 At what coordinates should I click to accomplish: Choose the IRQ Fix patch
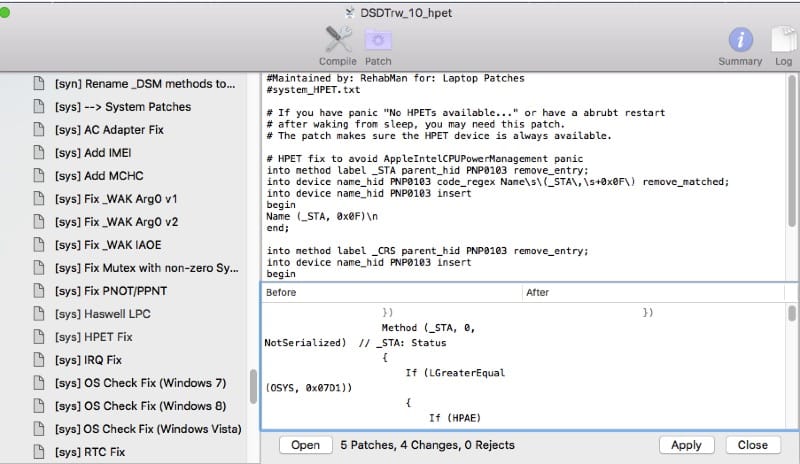point(88,360)
